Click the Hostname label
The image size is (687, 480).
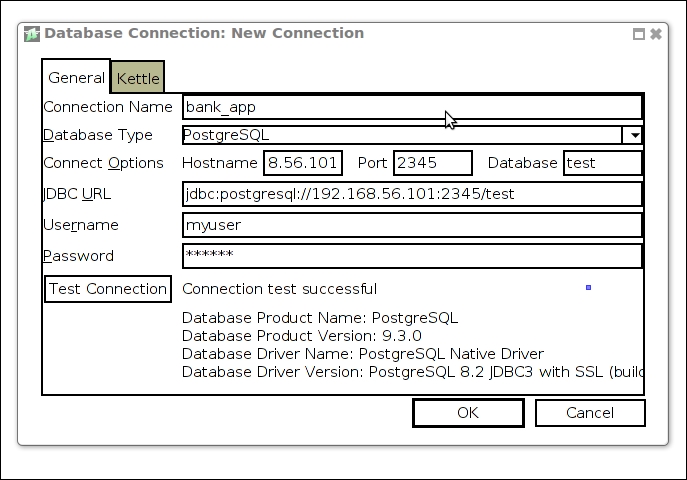[x=220, y=163]
